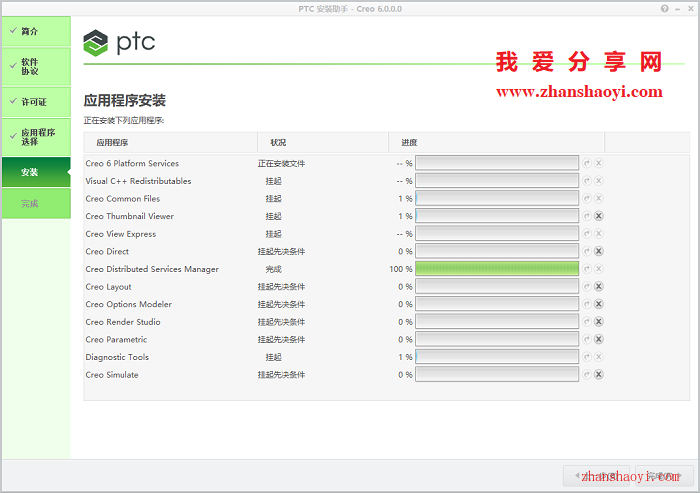Select the 安装 step
The height and width of the screenshot is (493, 700).
(36, 172)
